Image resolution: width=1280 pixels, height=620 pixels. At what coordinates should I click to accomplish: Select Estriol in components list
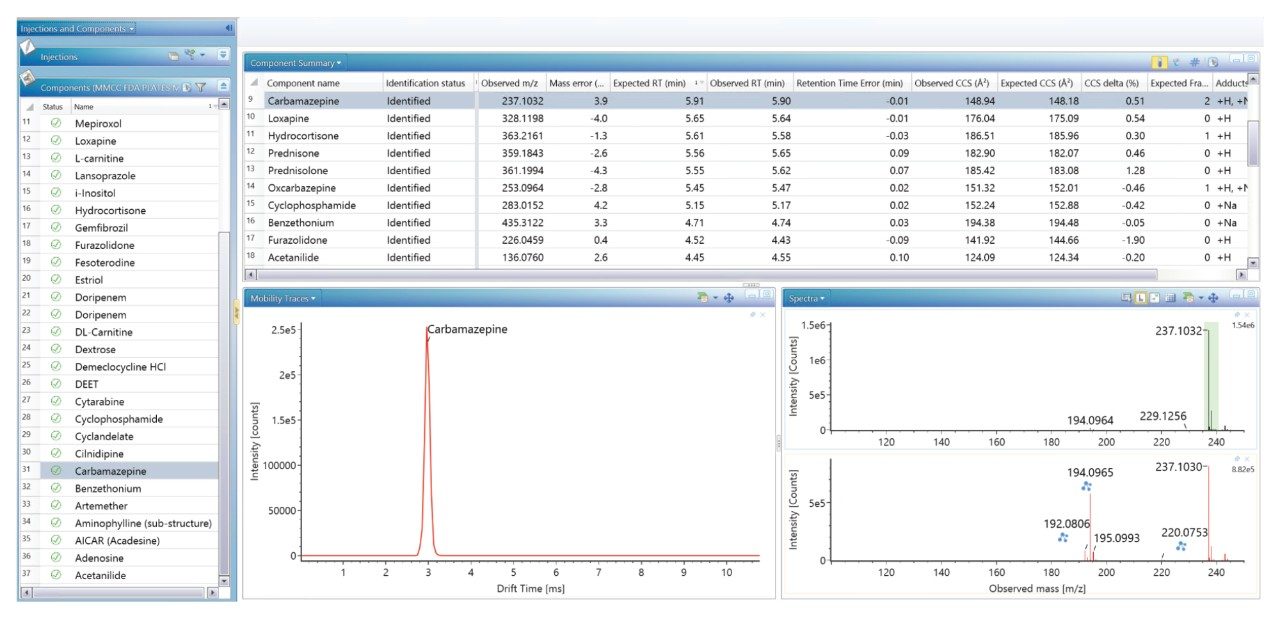(118, 280)
